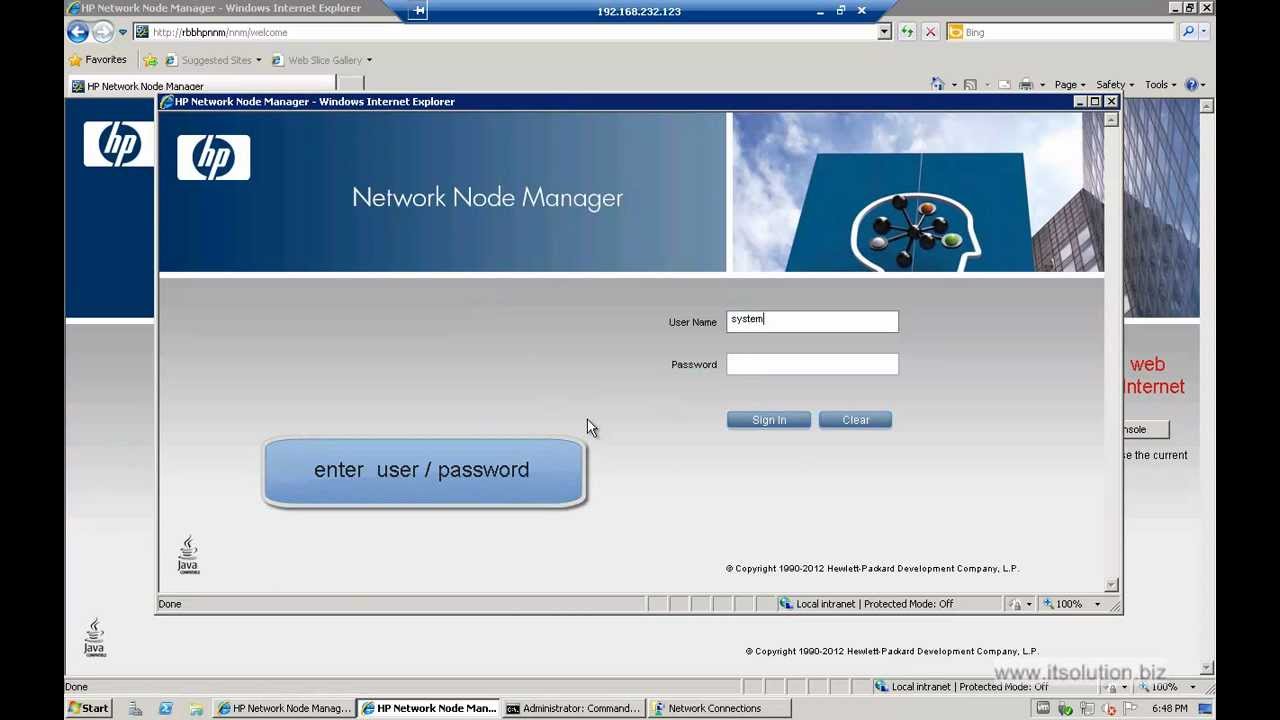Go back with the browser Back arrow
This screenshot has width=1280, height=720.
pos(78,32)
